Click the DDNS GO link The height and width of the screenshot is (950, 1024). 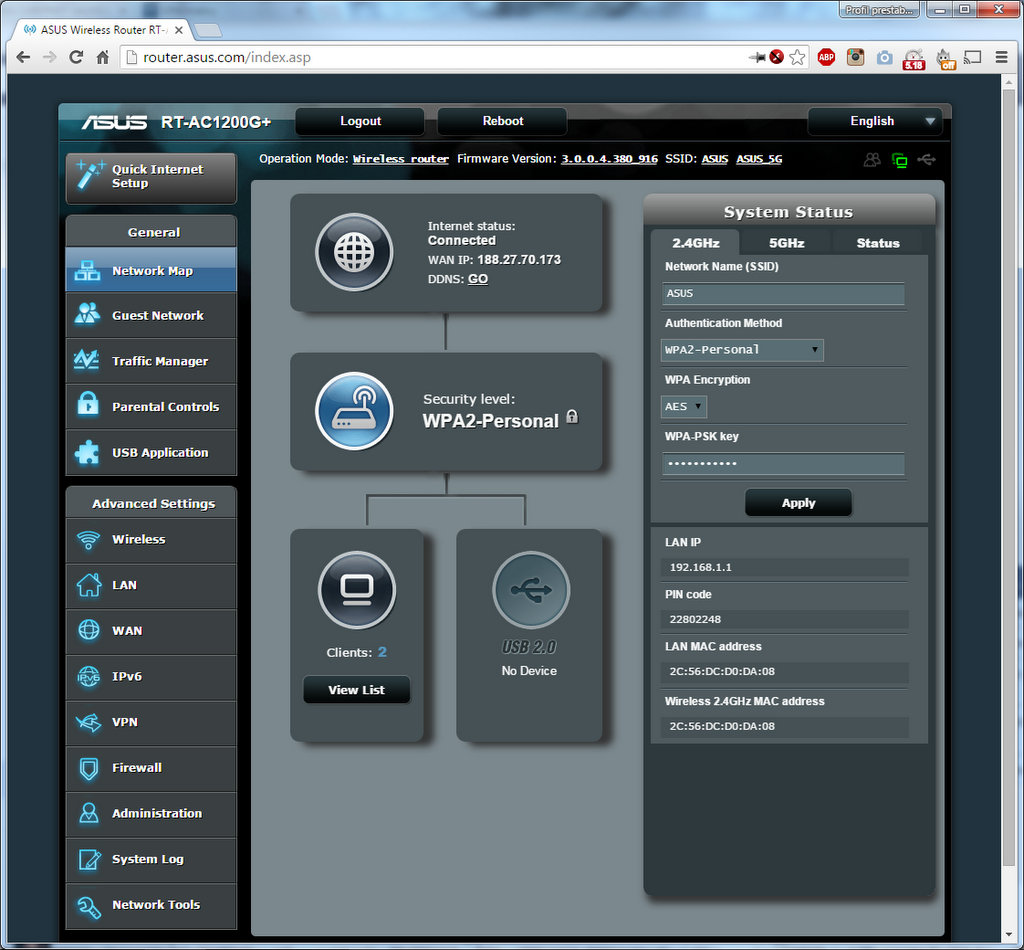click(478, 279)
